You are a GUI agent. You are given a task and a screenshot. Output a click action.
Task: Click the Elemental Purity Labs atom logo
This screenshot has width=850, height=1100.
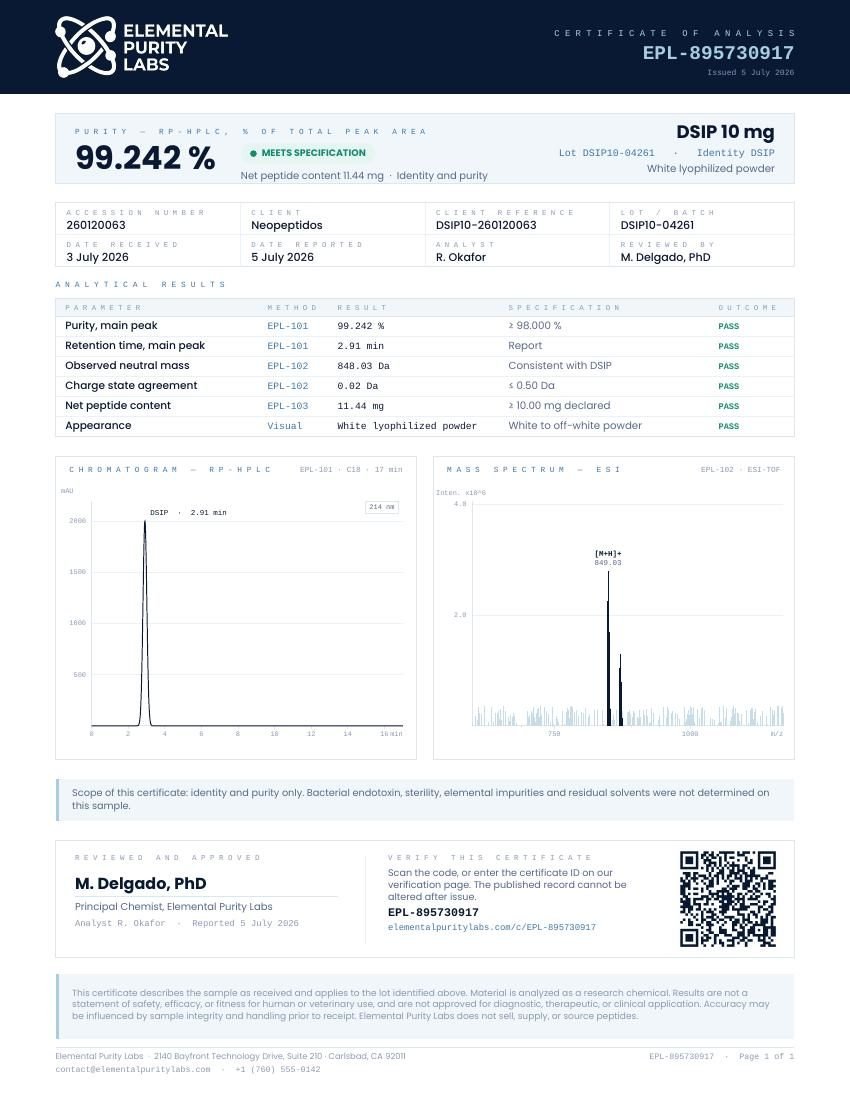pyautogui.click(x=86, y=47)
